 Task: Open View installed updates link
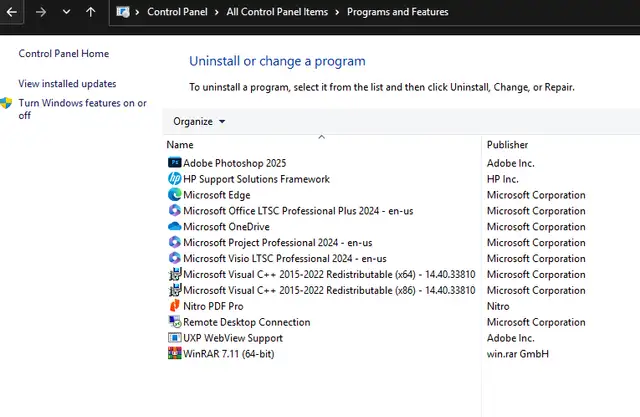pos(67,84)
